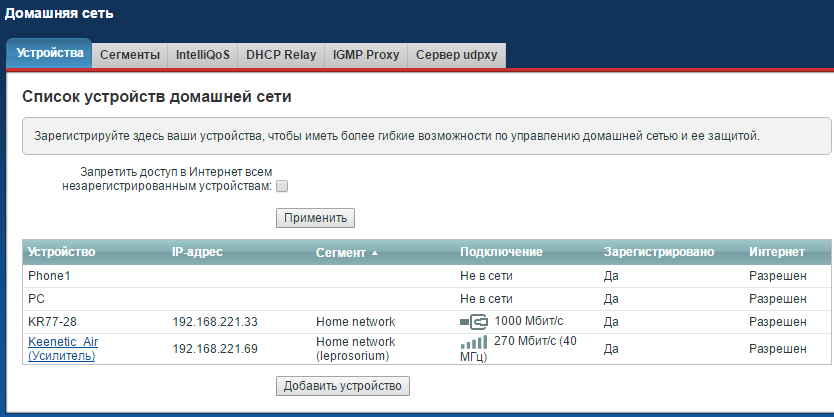Click the Wi-Fi signal bars icon for Keenetic_Air
Image resolution: width=834 pixels, height=417 pixels.
point(474,343)
